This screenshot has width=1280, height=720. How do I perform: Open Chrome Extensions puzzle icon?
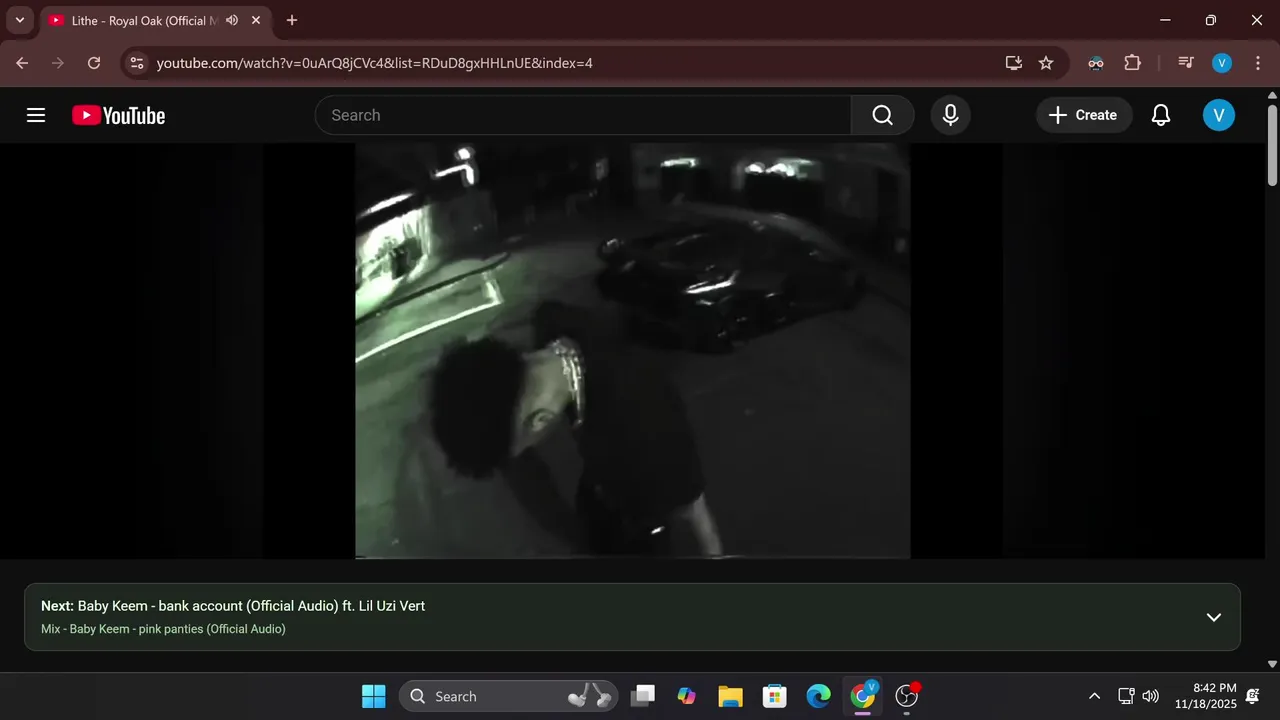[x=1132, y=63]
